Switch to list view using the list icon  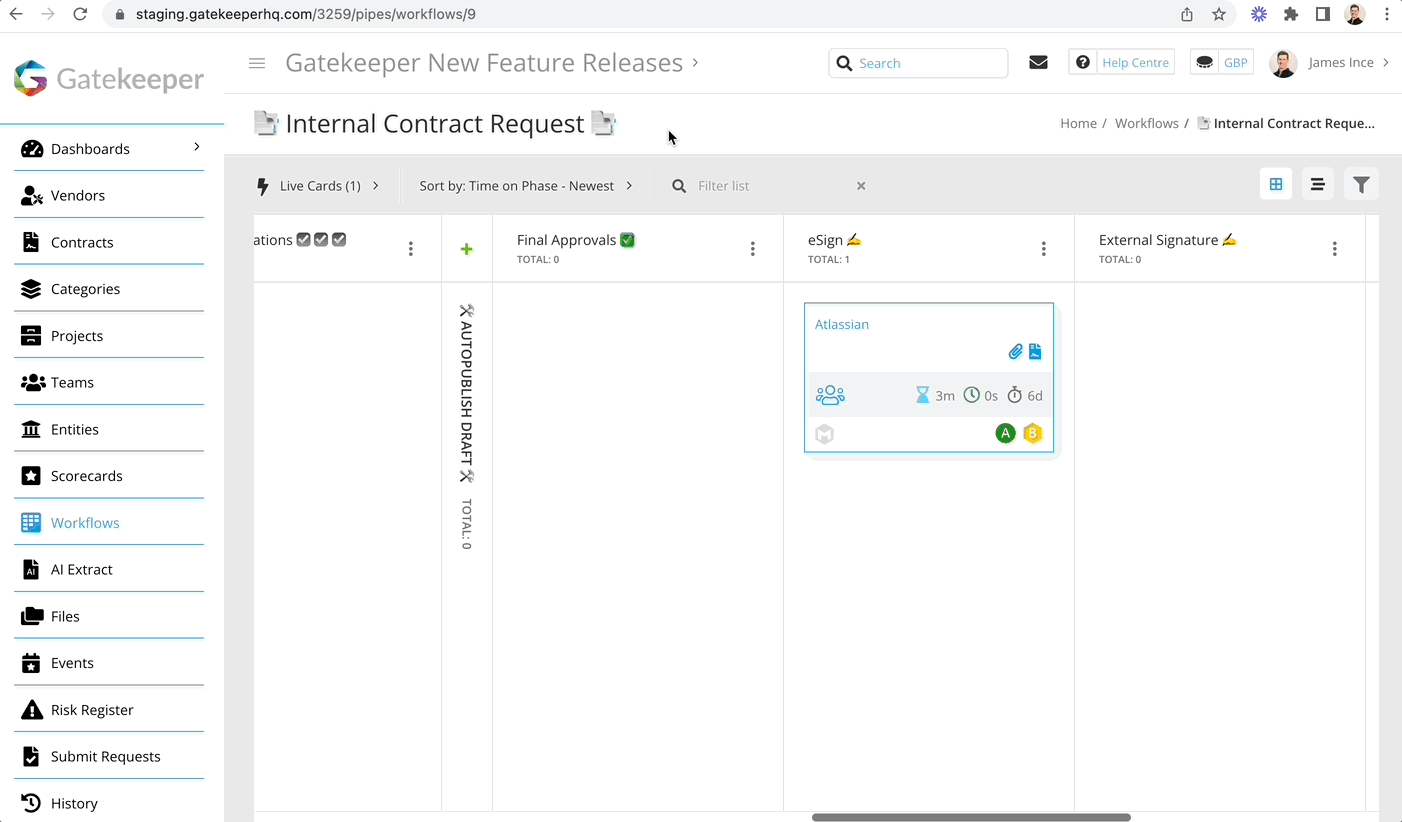pyautogui.click(x=1317, y=184)
